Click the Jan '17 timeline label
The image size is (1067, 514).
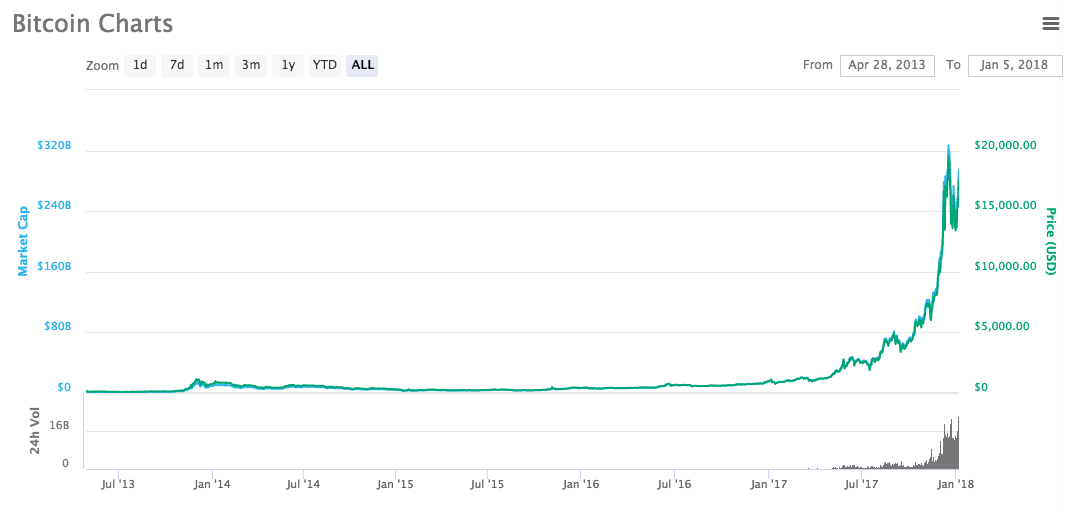[x=768, y=485]
